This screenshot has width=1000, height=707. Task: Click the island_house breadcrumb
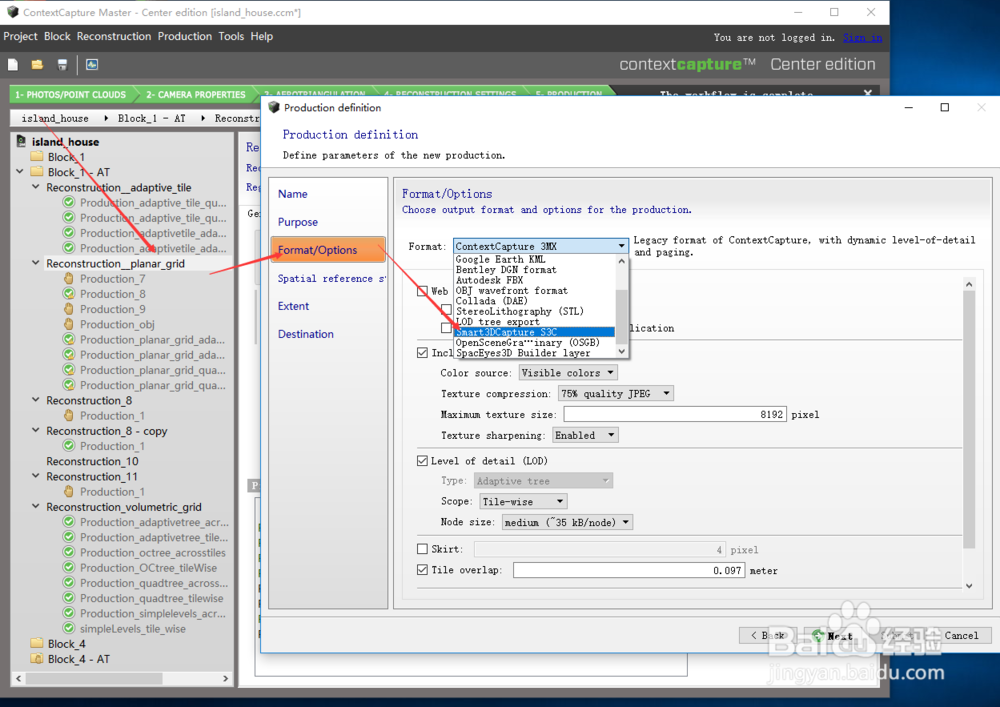click(55, 118)
